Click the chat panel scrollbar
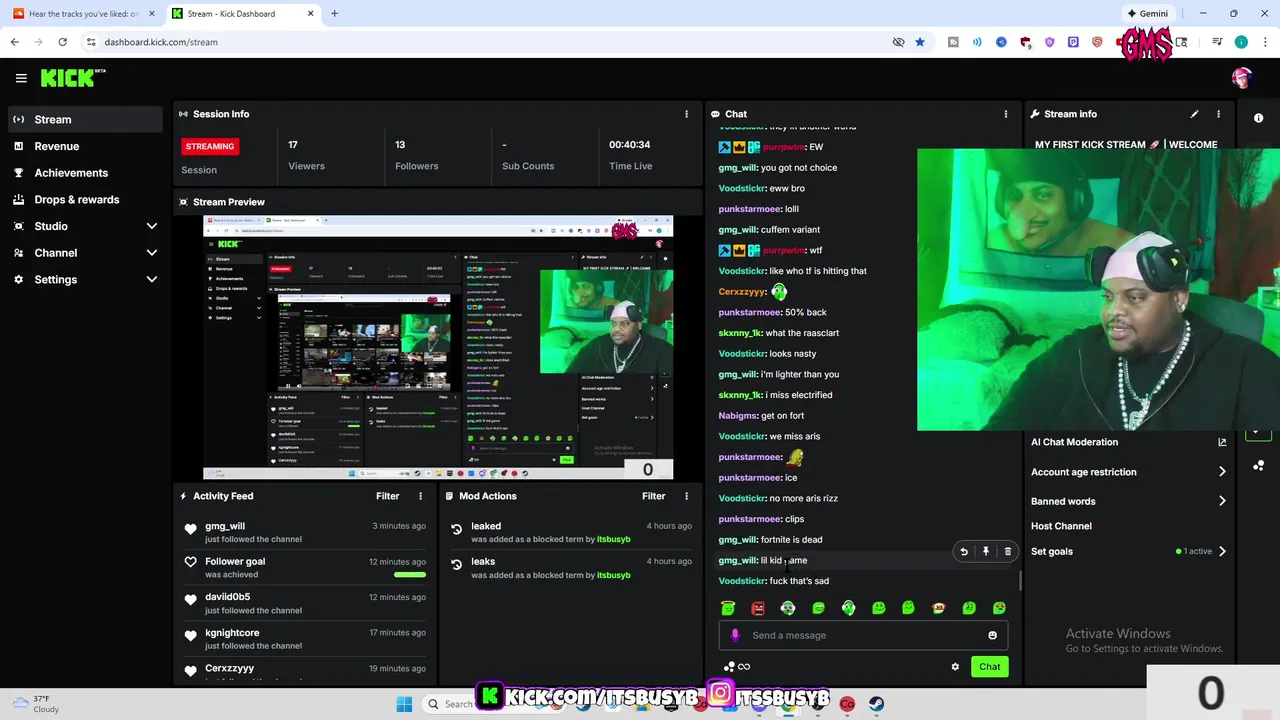 click(1020, 579)
